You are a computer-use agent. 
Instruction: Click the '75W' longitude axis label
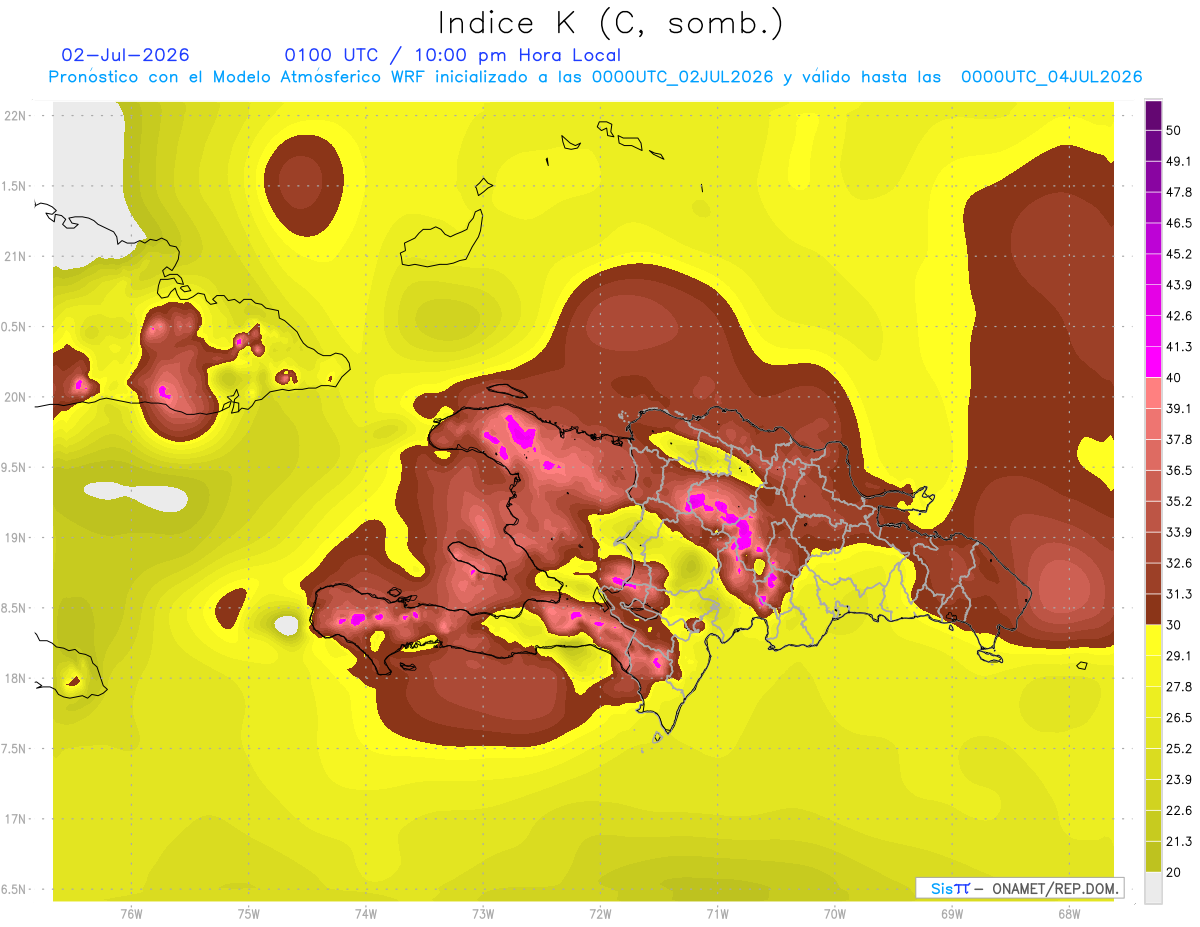249,914
